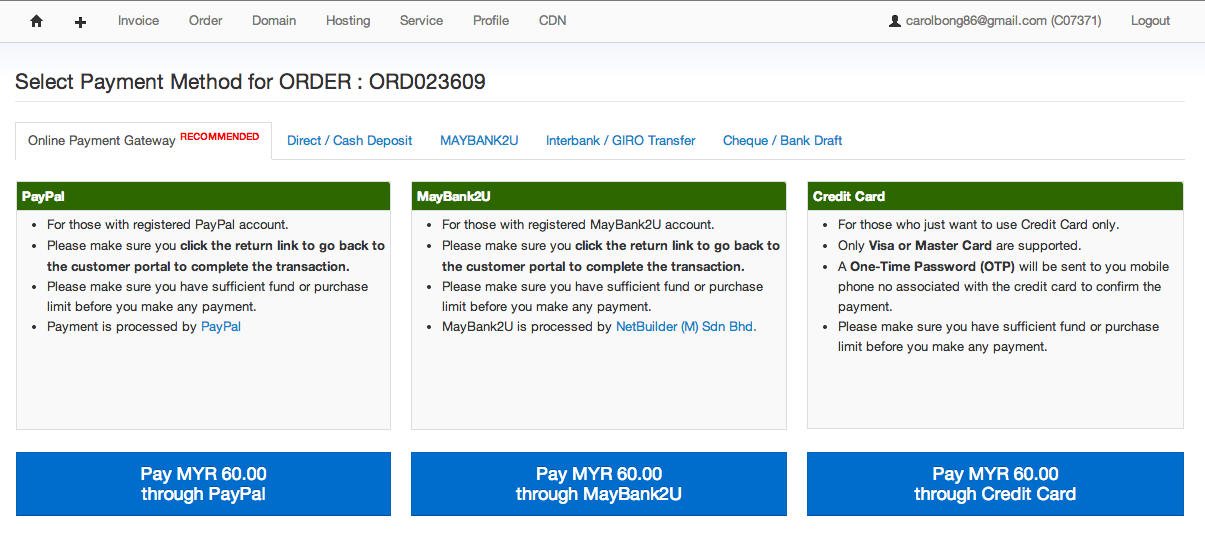Log out of the portal
This screenshot has height=538, width=1205.
point(1150,21)
